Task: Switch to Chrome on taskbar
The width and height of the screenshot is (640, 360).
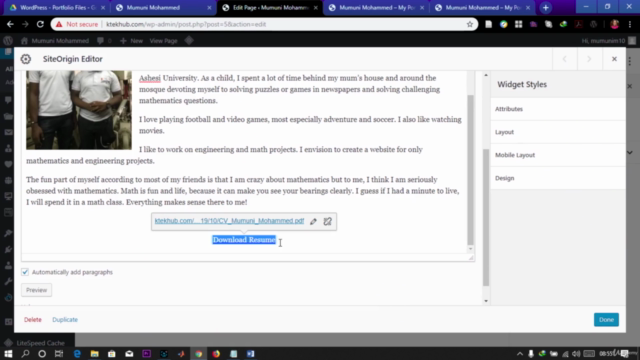Action: click(198, 353)
